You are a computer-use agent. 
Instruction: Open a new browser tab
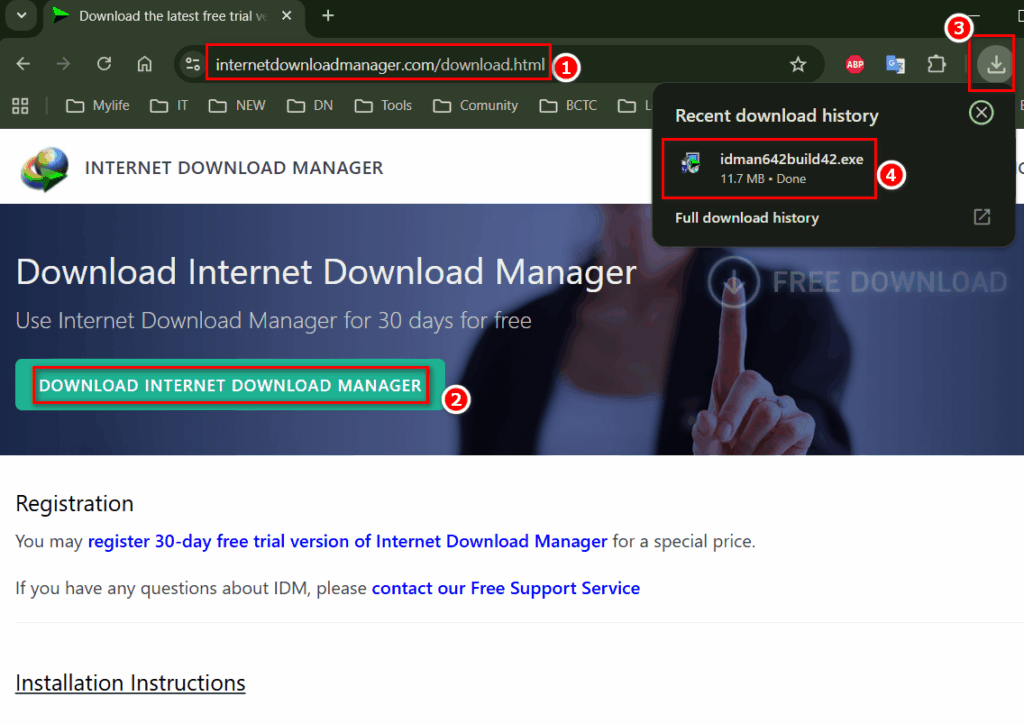point(328,16)
